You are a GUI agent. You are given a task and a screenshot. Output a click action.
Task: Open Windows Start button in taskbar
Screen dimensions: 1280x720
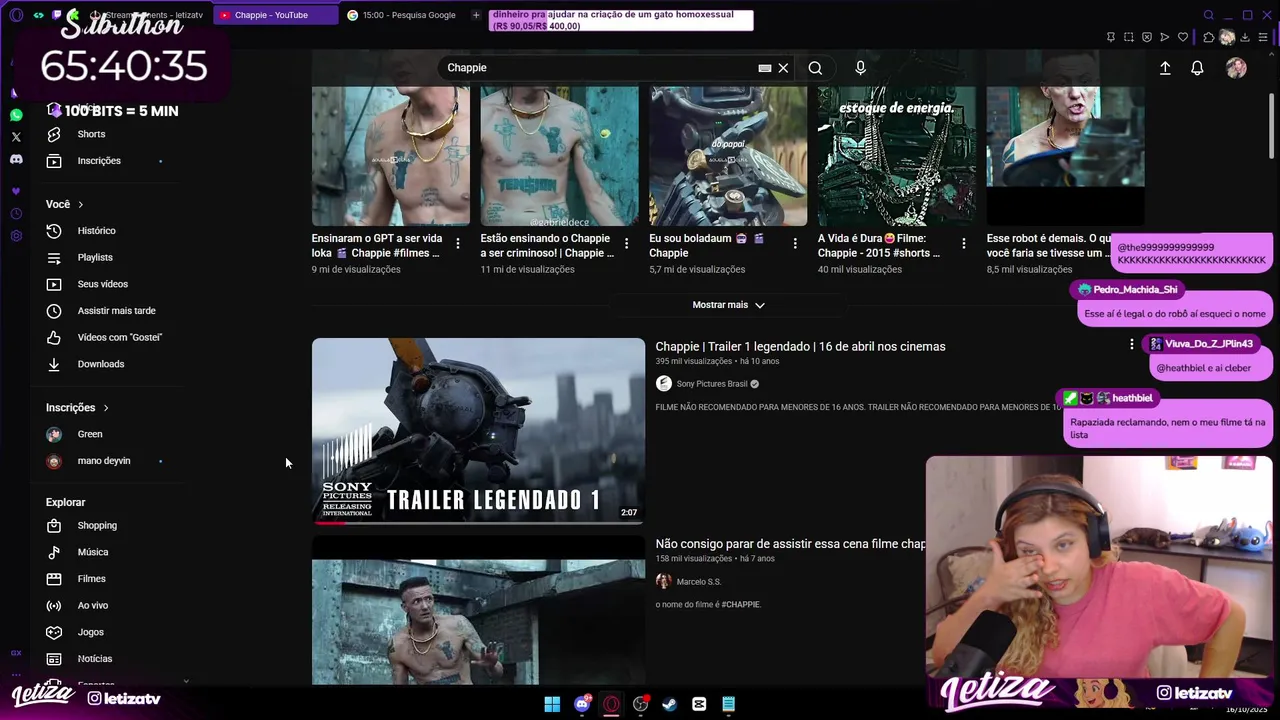coord(552,704)
